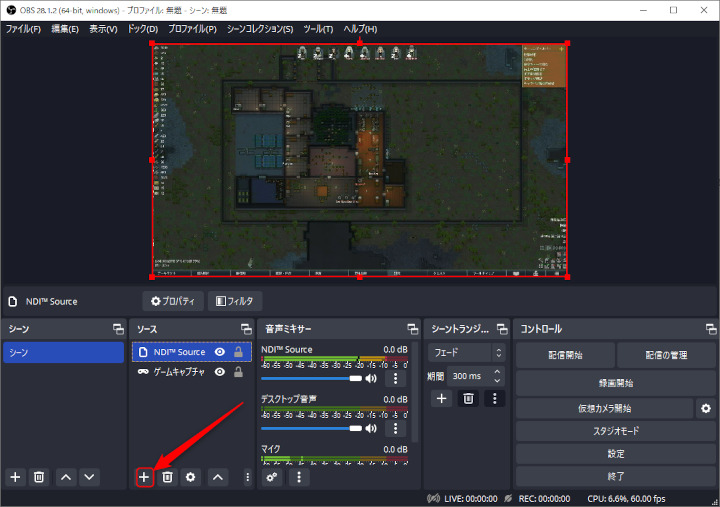The image size is (720, 507).
Task: Open virtual camera settings gear
Action: (706, 408)
